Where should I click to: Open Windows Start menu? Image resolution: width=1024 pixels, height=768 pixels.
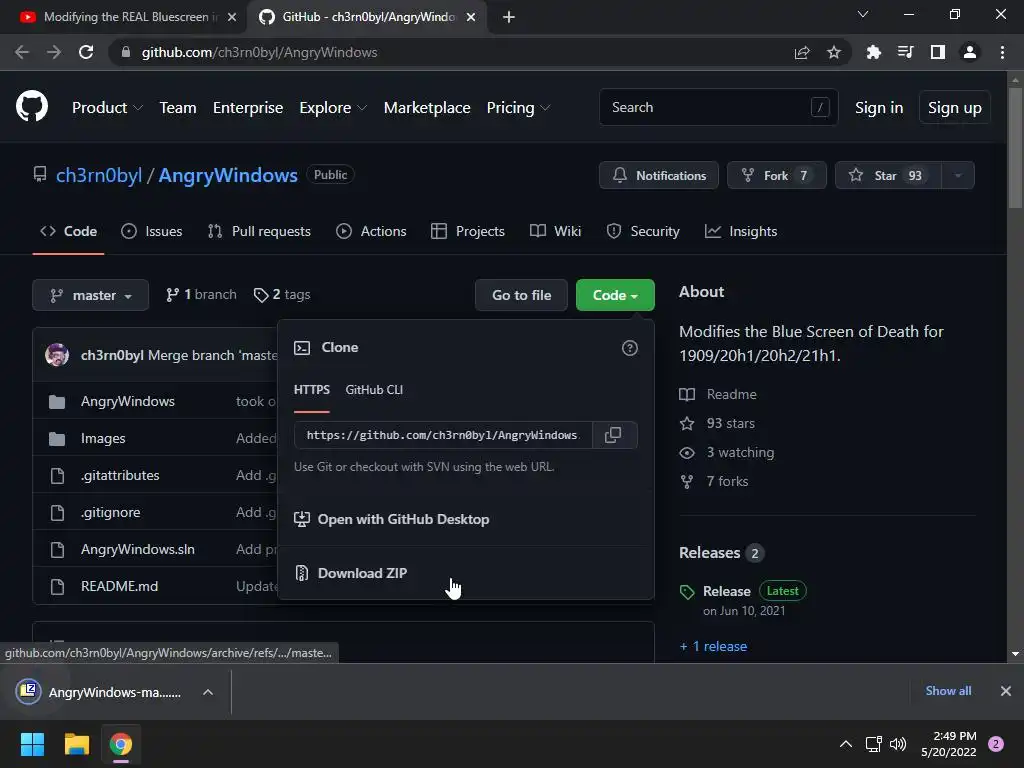[32, 744]
